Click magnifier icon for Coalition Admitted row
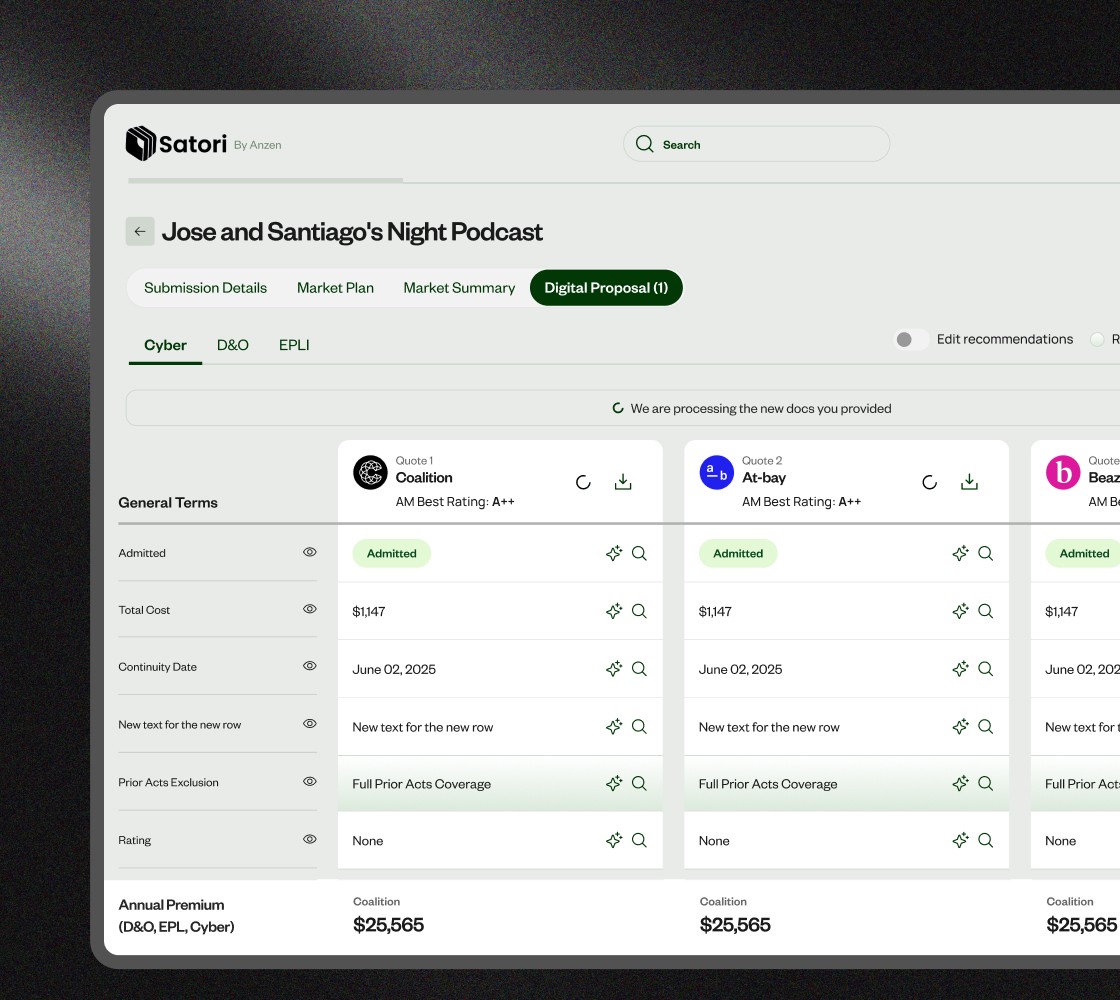1120x1000 pixels. (x=639, y=553)
